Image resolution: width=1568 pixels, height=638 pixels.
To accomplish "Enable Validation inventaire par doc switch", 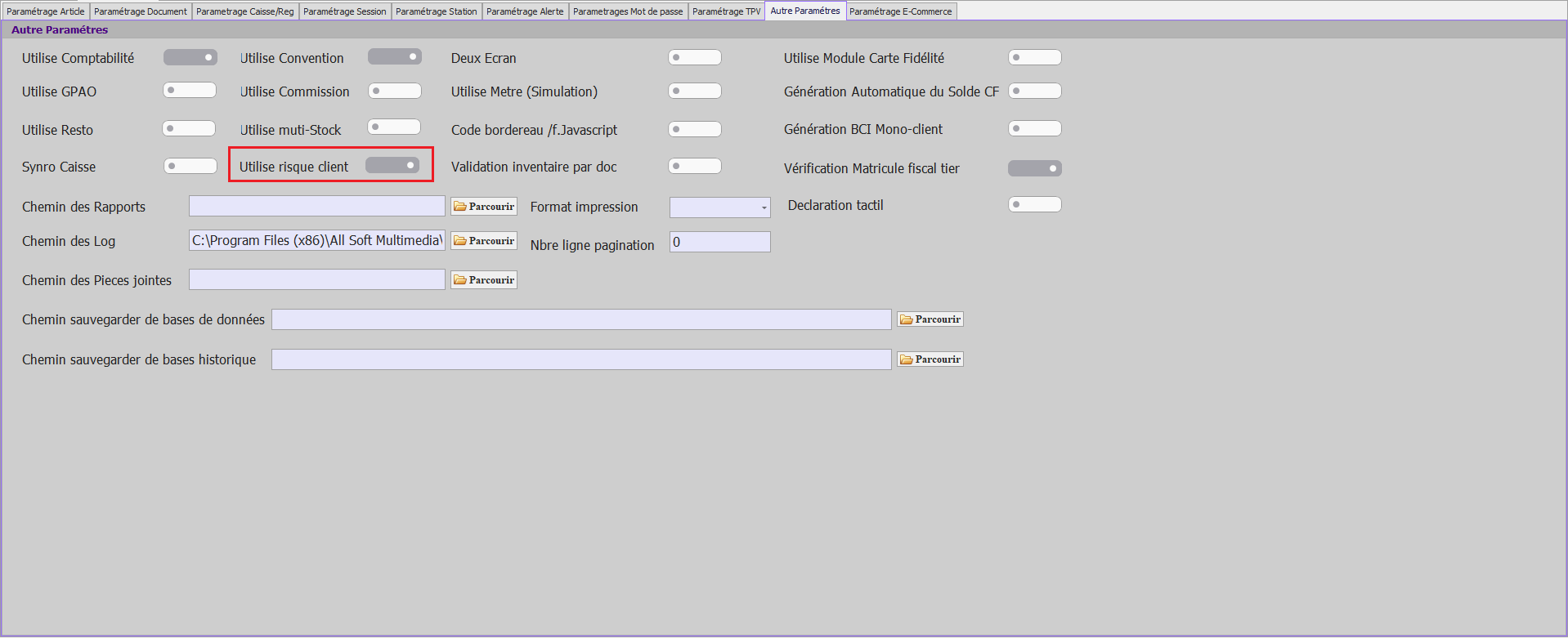I will click(x=695, y=166).
